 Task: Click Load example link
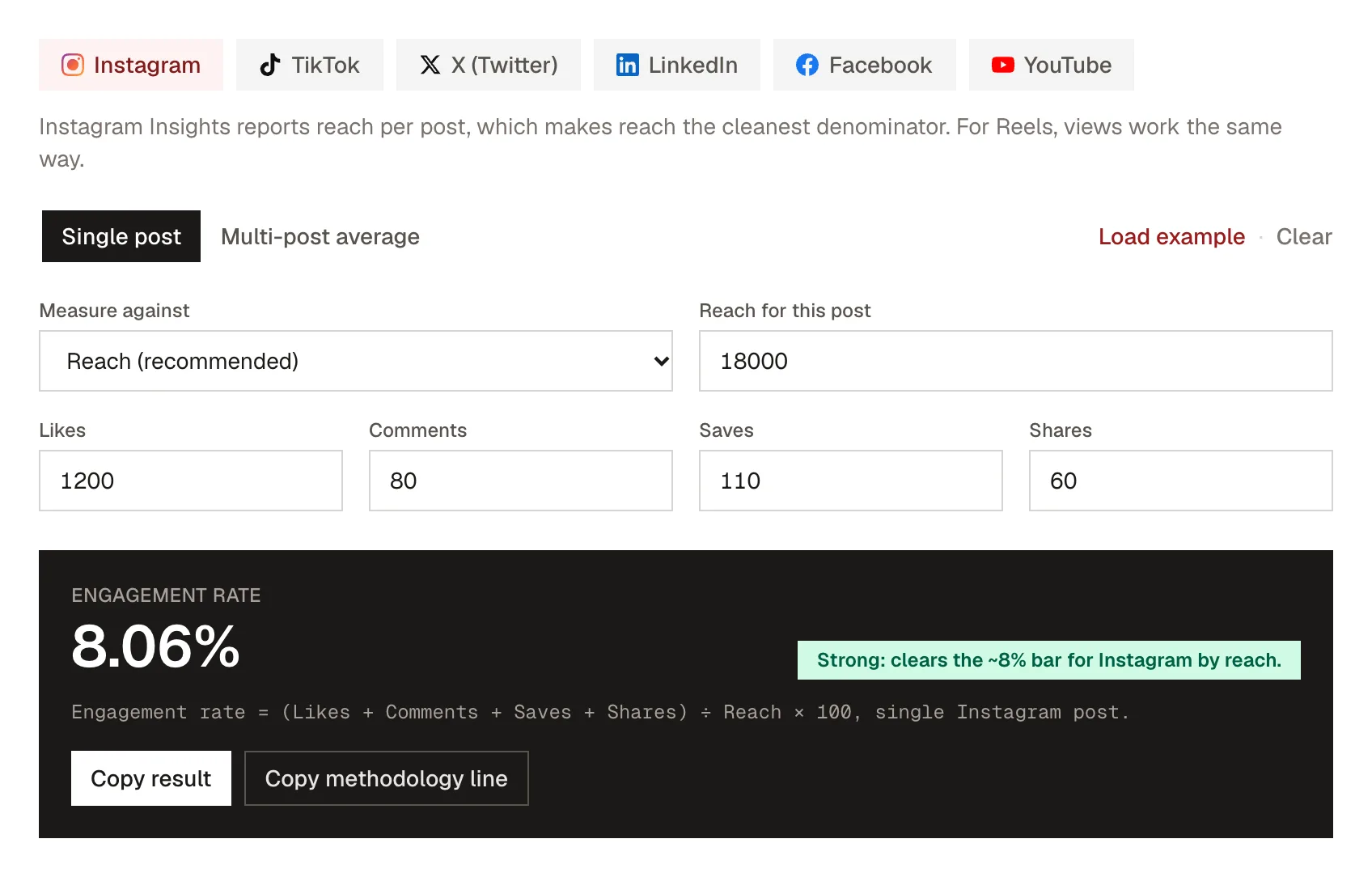1171,236
